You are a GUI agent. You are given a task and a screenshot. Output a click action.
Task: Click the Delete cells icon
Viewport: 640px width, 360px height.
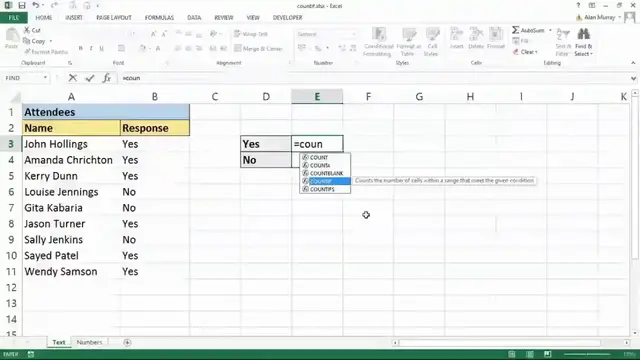476,34
